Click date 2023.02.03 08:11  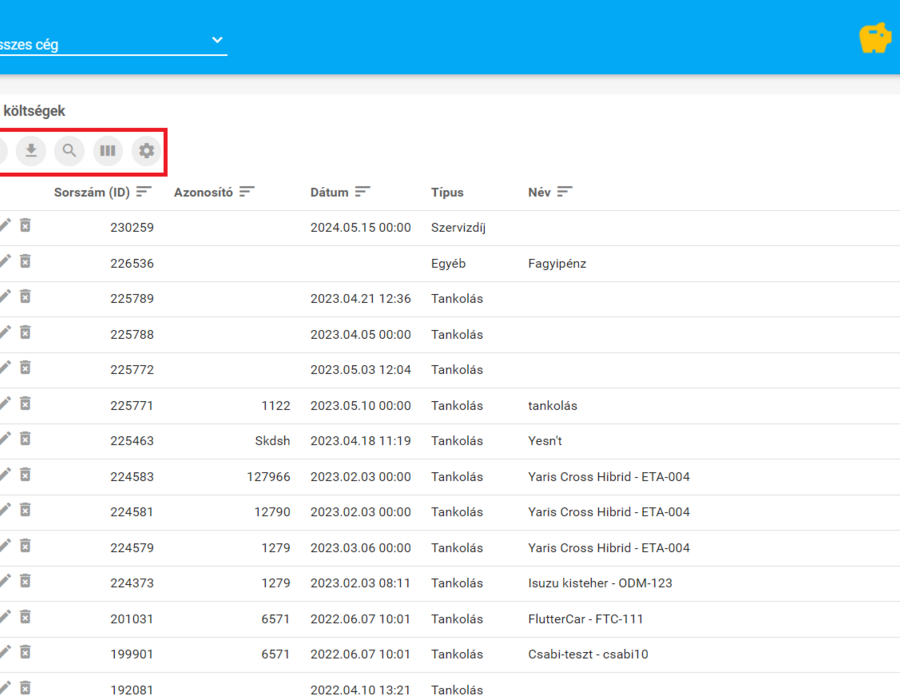(360, 583)
